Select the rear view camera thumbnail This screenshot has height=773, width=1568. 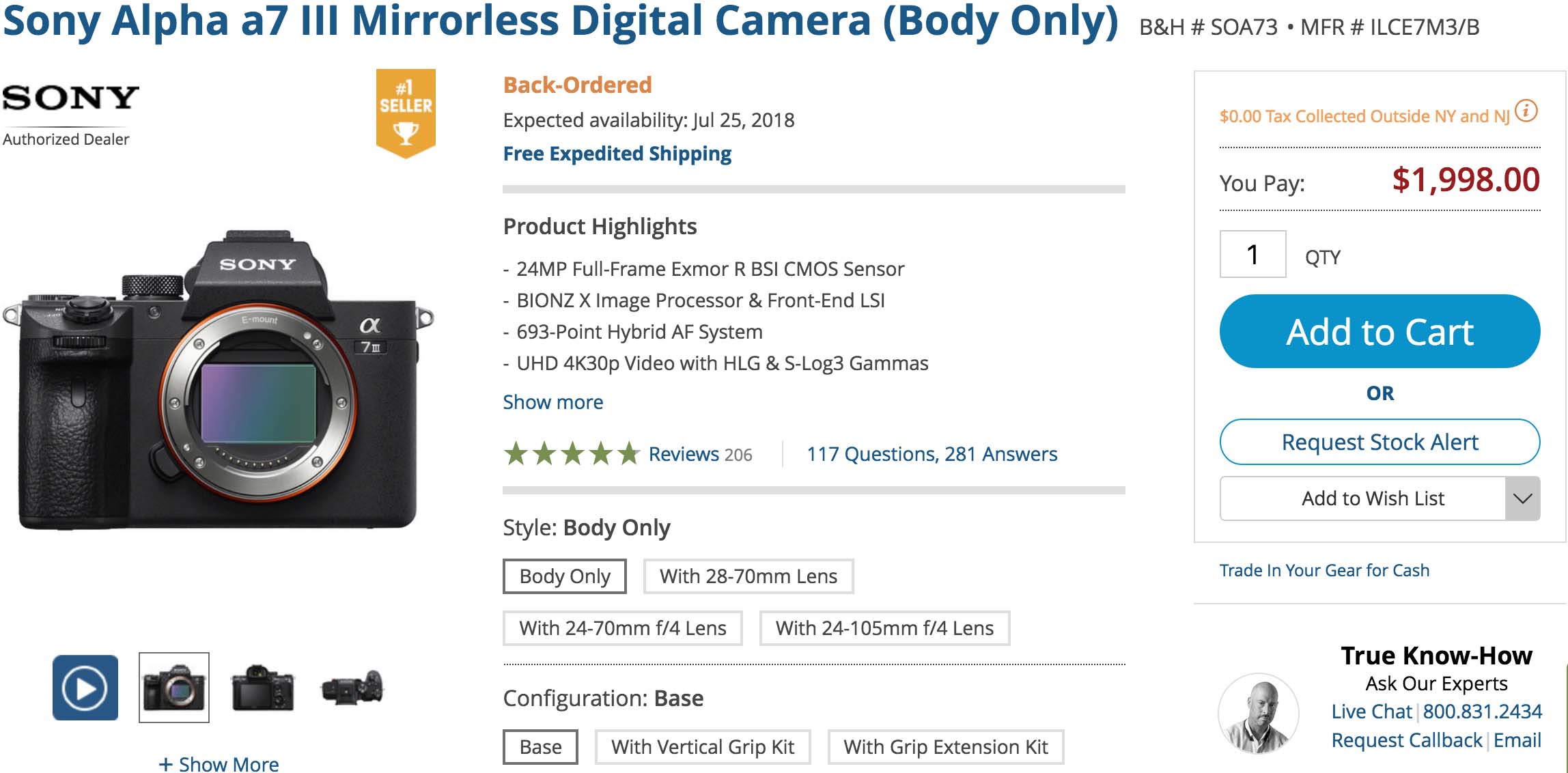click(262, 688)
